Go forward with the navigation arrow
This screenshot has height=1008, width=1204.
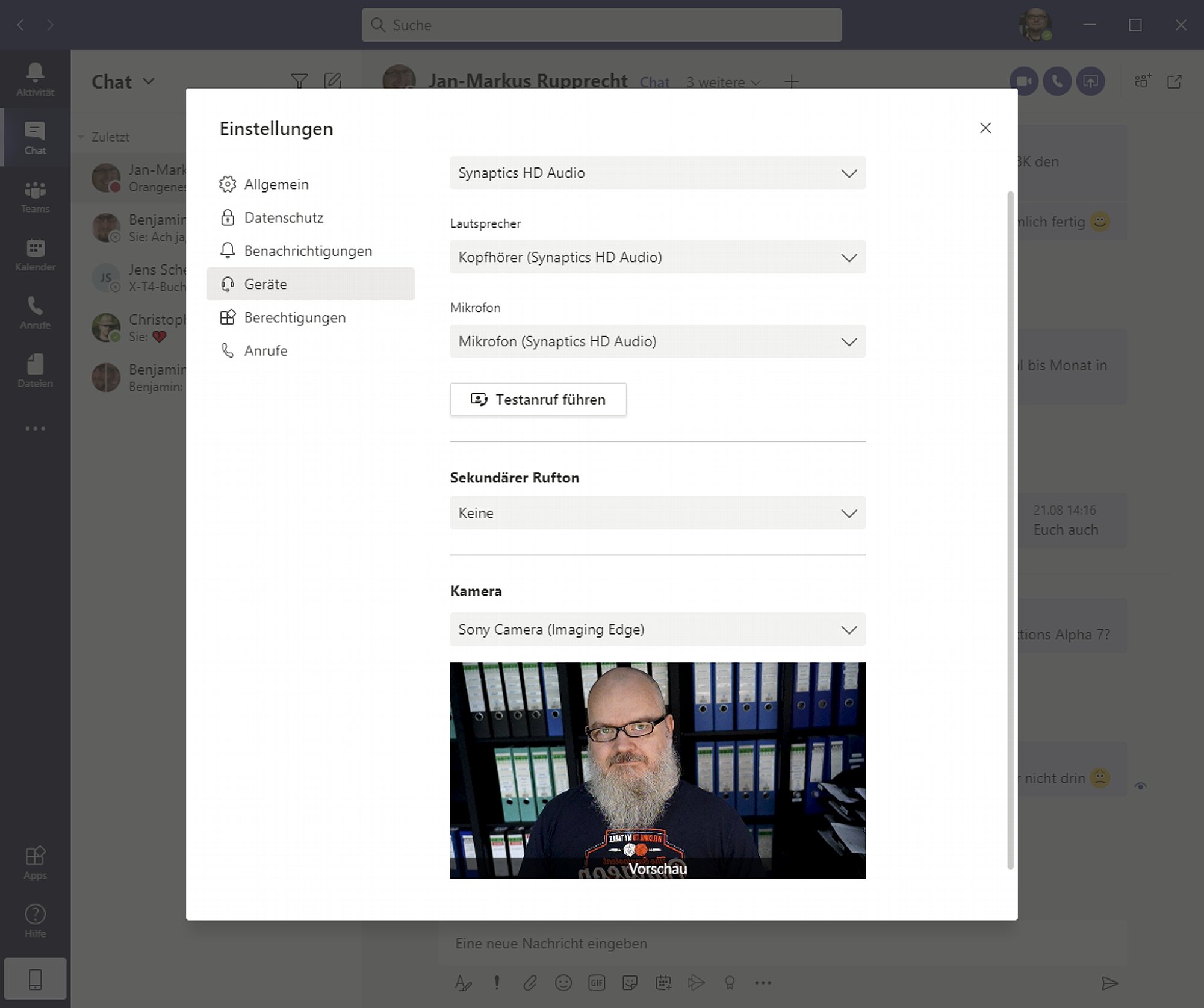click(51, 25)
